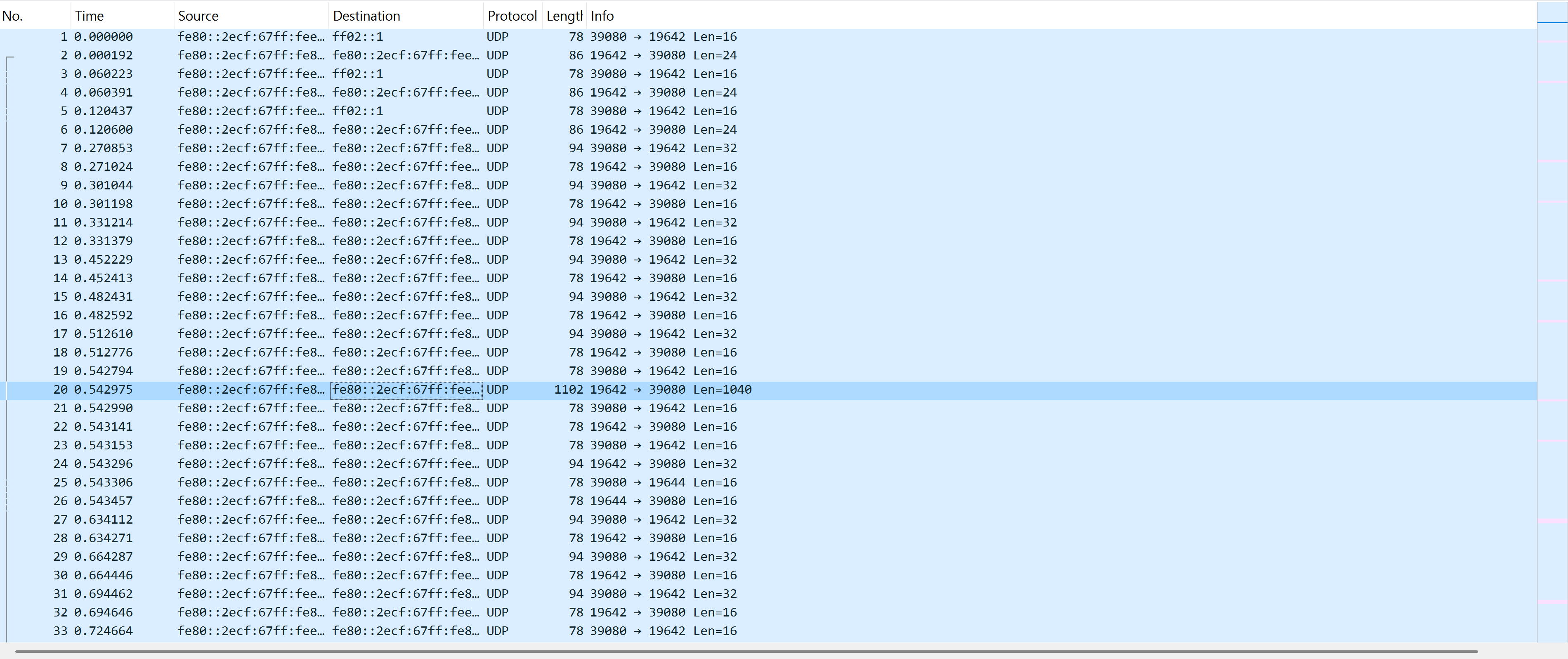Sort by the Protocol column header
Image resolution: width=1568 pixels, height=659 pixels.
(512, 16)
